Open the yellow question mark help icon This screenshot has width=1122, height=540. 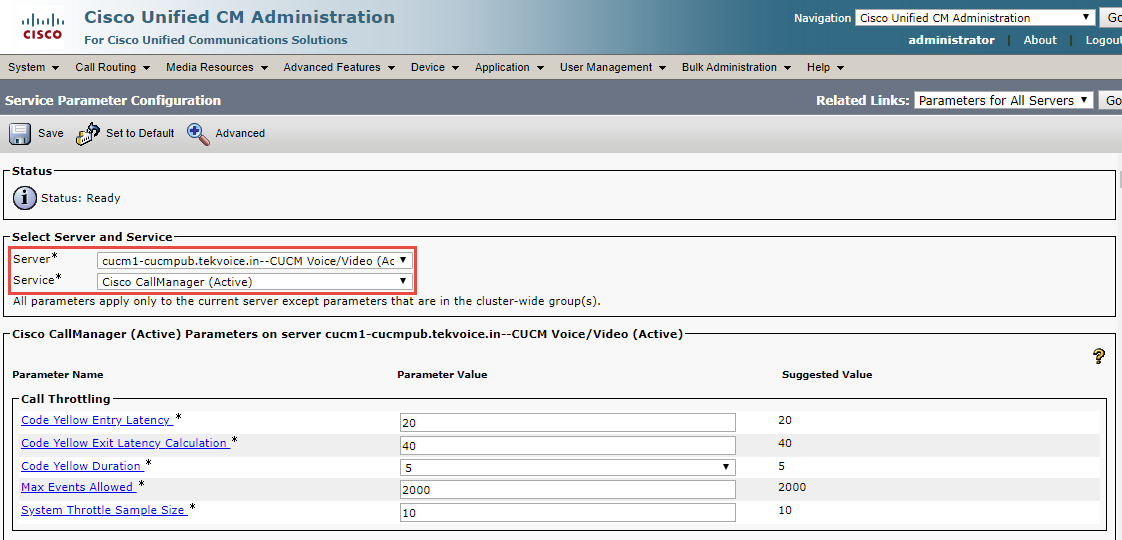[1099, 356]
